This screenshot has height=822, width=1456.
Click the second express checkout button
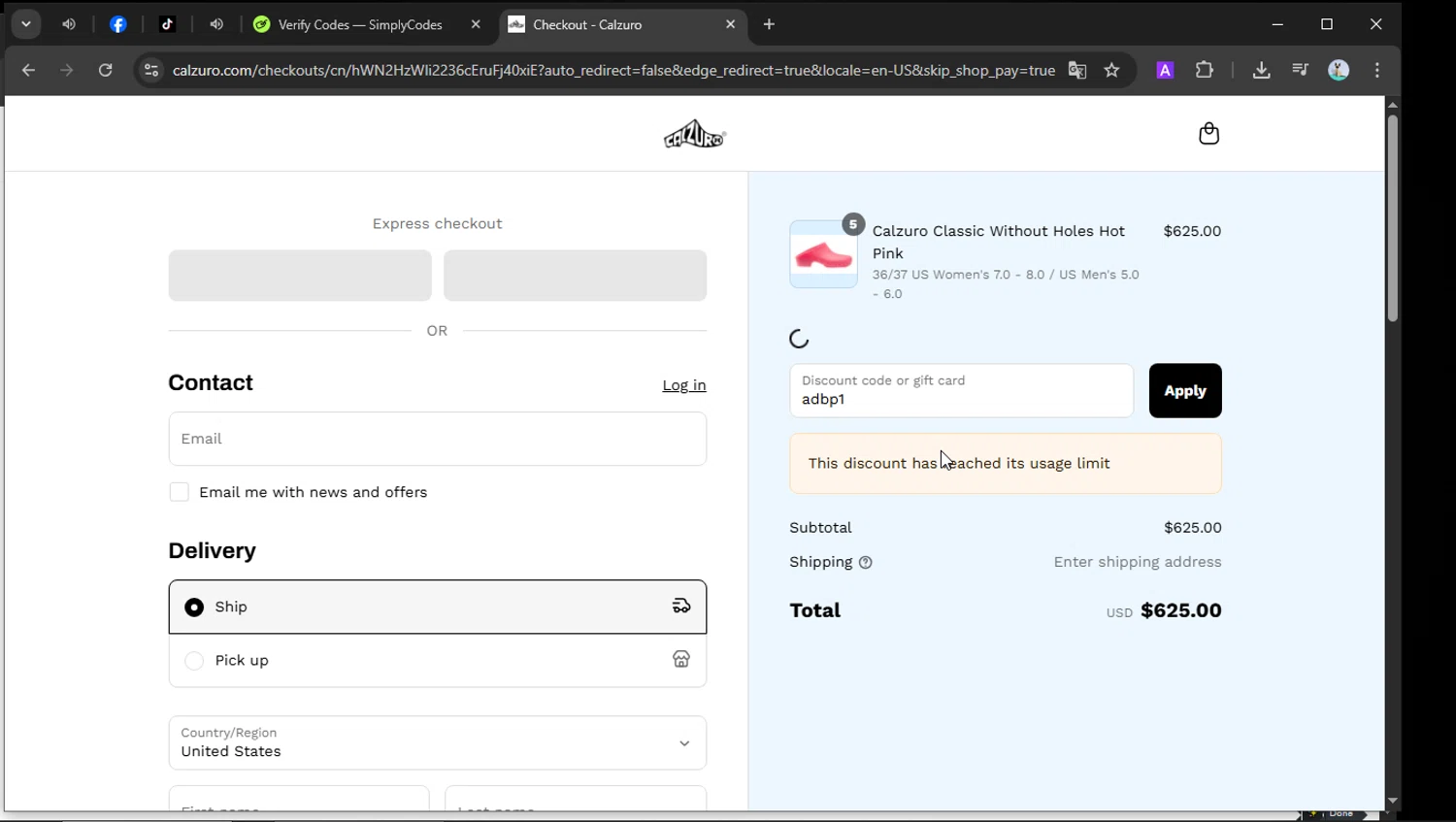575,276
